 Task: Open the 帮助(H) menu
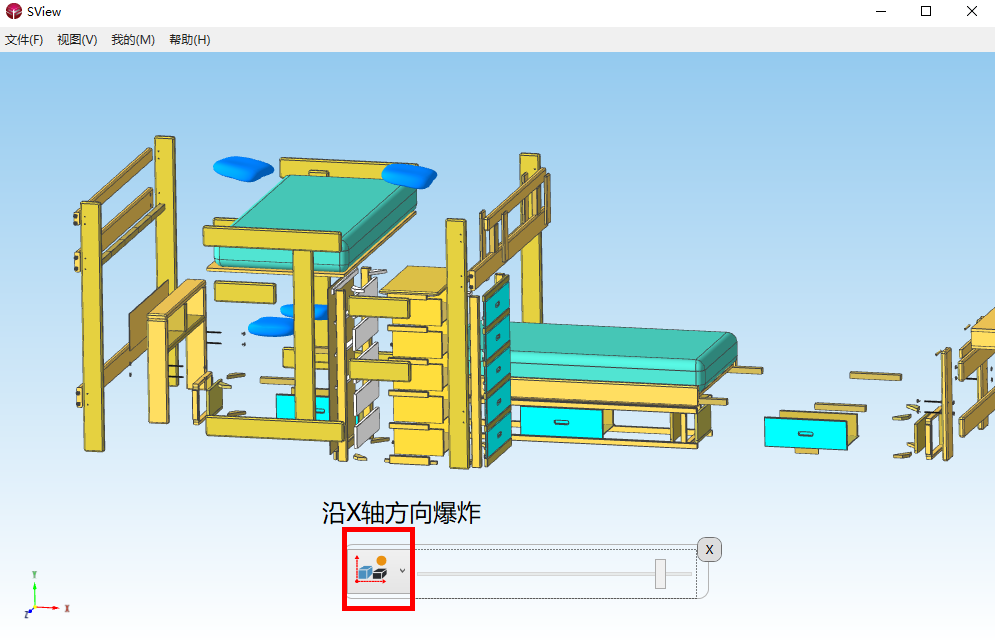tap(189, 40)
